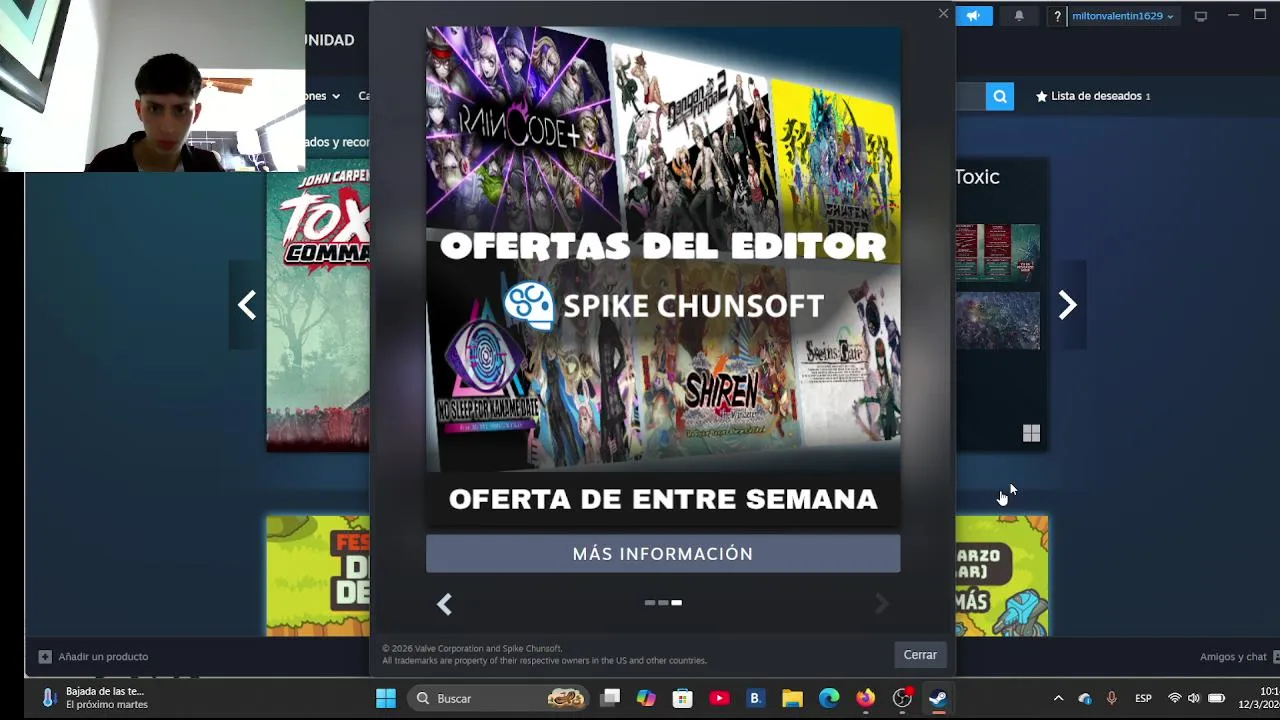Click the Windows platform icon on card
The height and width of the screenshot is (720, 1280).
point(1031,433)
